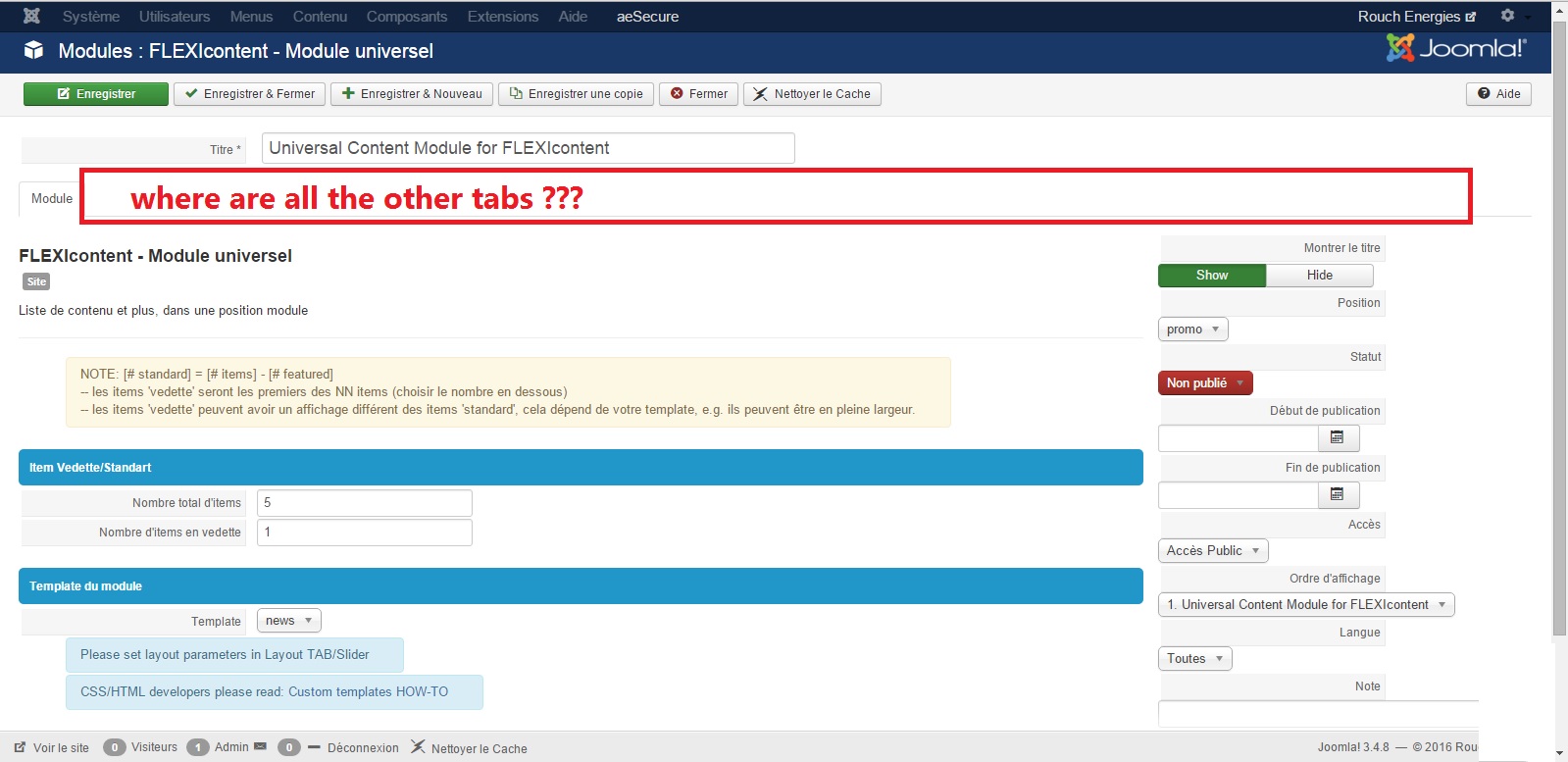Expand the Position 'promo' dropdown
The width and height of the screenshot is (1568, 762).
[1192, 330]
